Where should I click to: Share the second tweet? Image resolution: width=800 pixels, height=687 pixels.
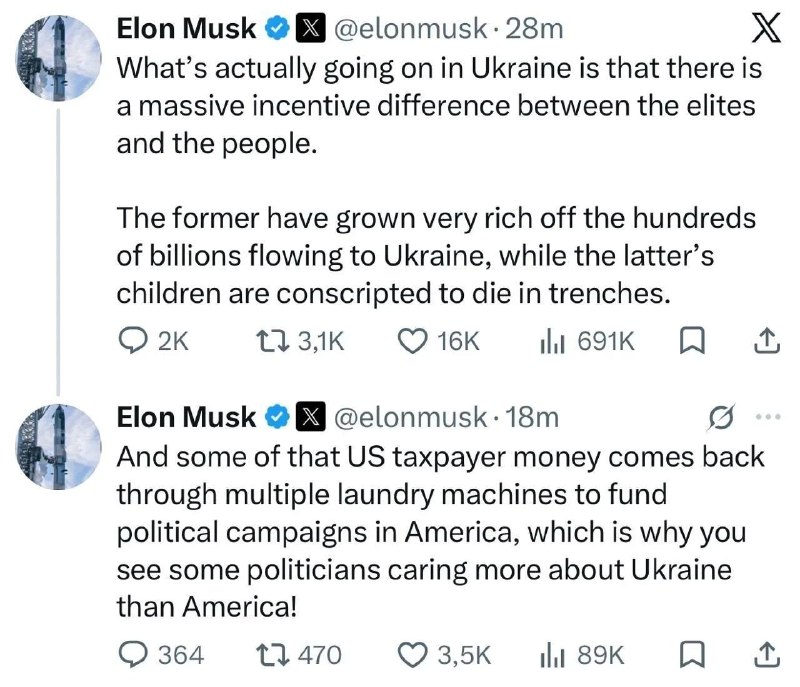[767, 655]
